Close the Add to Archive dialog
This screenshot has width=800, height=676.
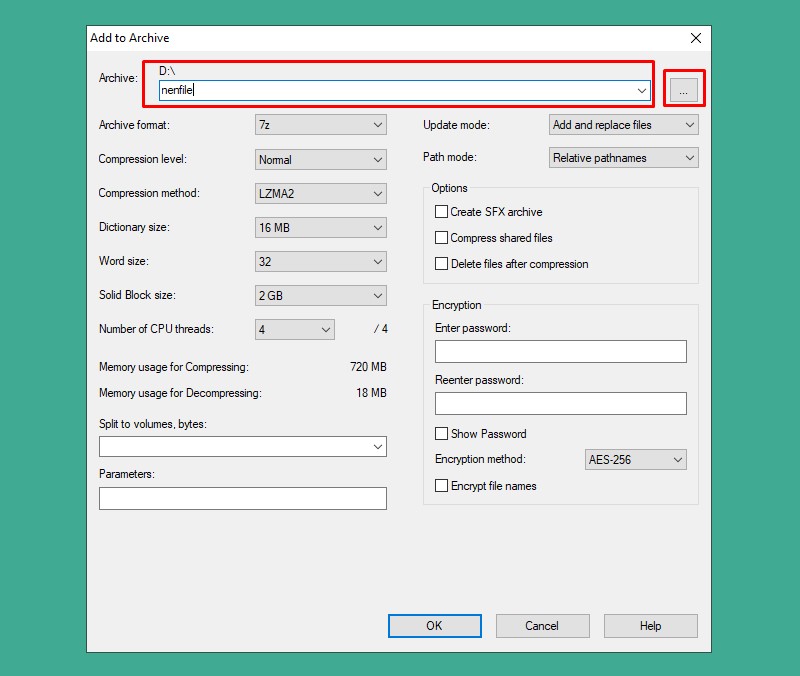696,38
